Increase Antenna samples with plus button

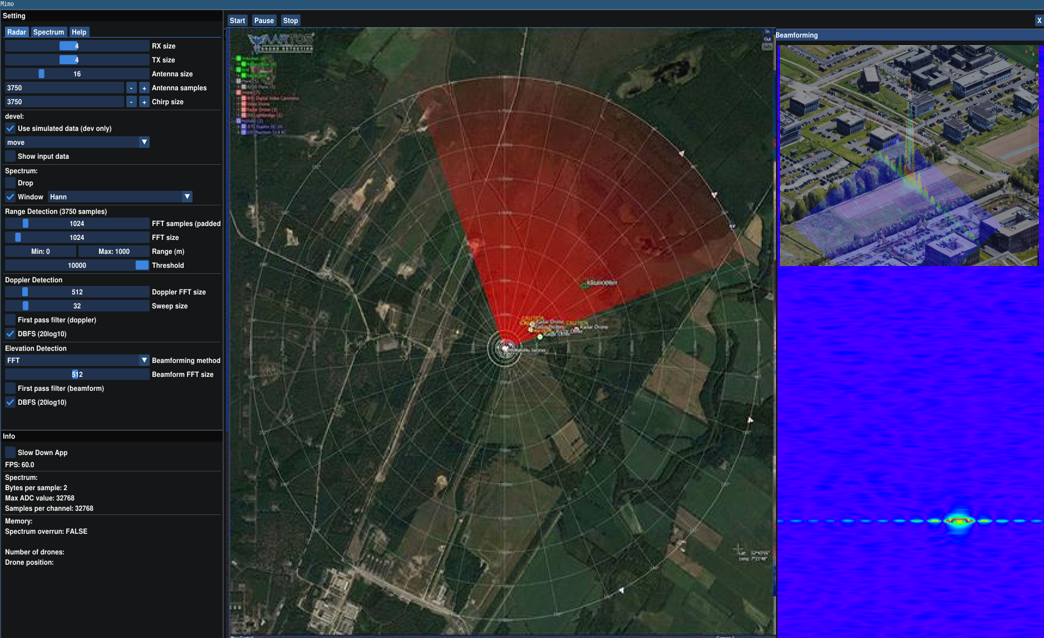[x=144, y=88]
